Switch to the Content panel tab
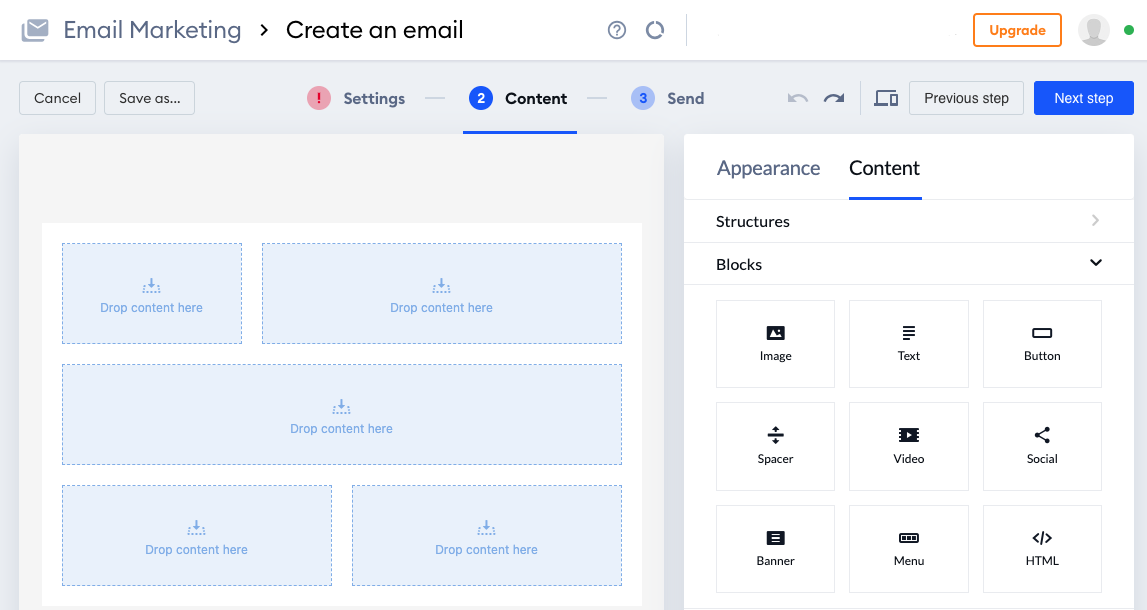1147x610 pixels. coord(884,168)
